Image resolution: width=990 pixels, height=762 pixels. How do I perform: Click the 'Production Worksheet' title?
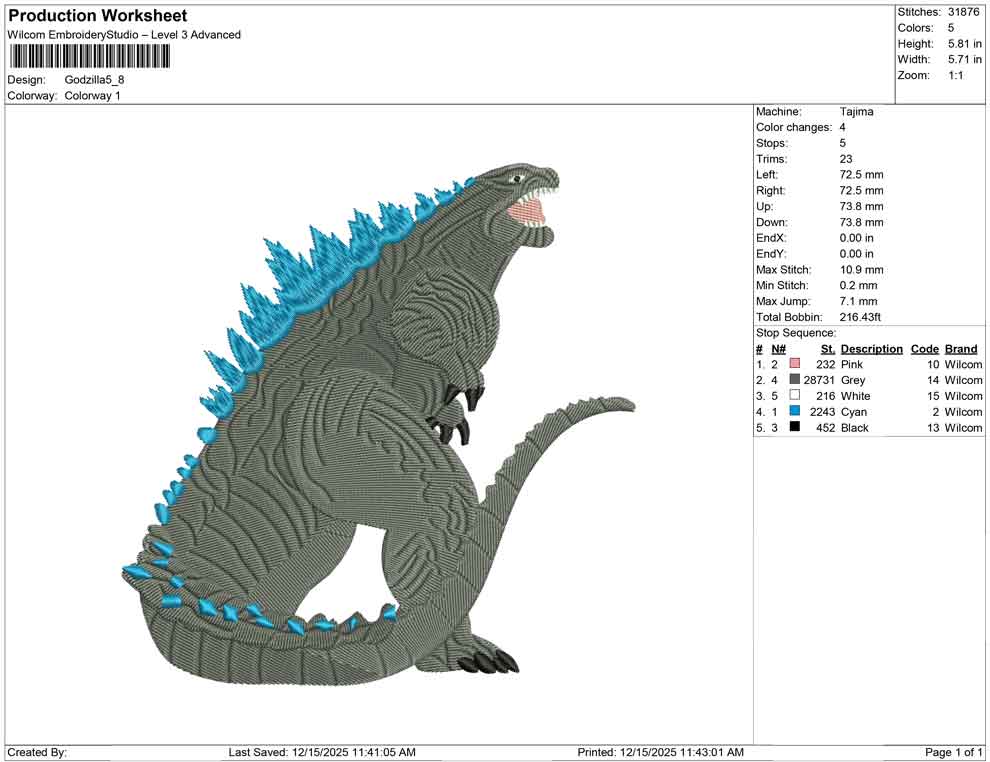click(98, 16)
